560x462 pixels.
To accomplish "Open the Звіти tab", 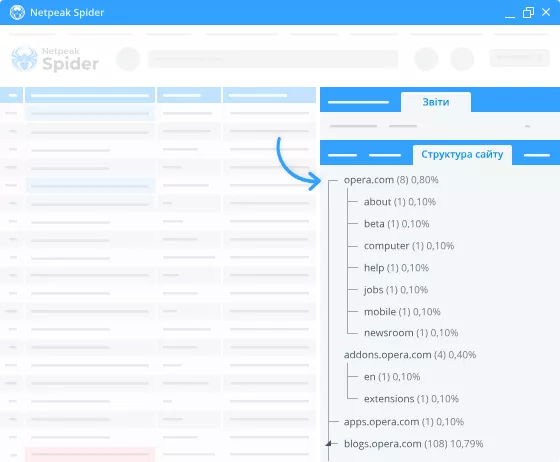I will pyautogui.click(x=436, y=102).
